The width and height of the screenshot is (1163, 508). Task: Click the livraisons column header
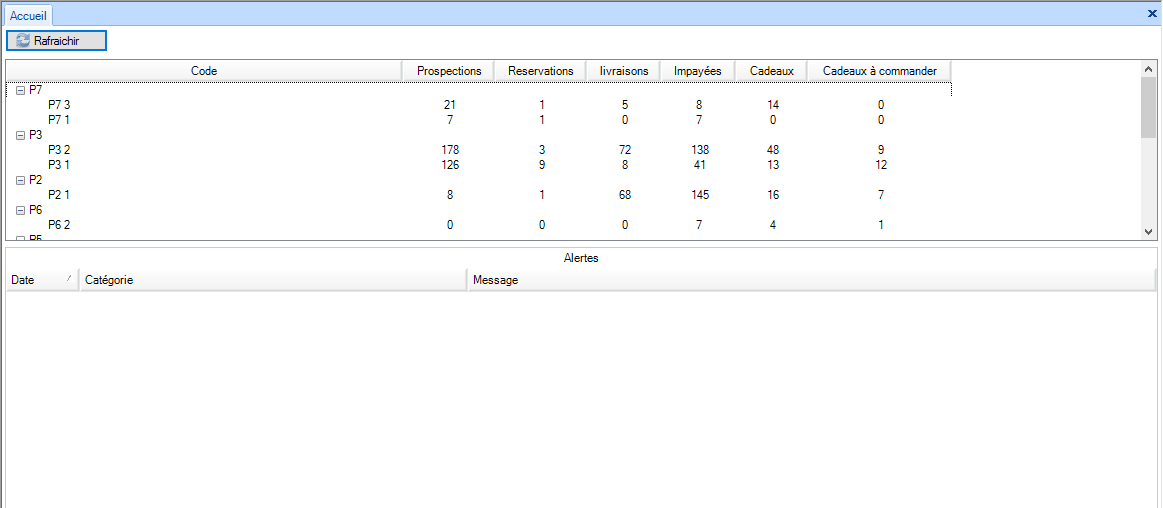pos(623,71)
